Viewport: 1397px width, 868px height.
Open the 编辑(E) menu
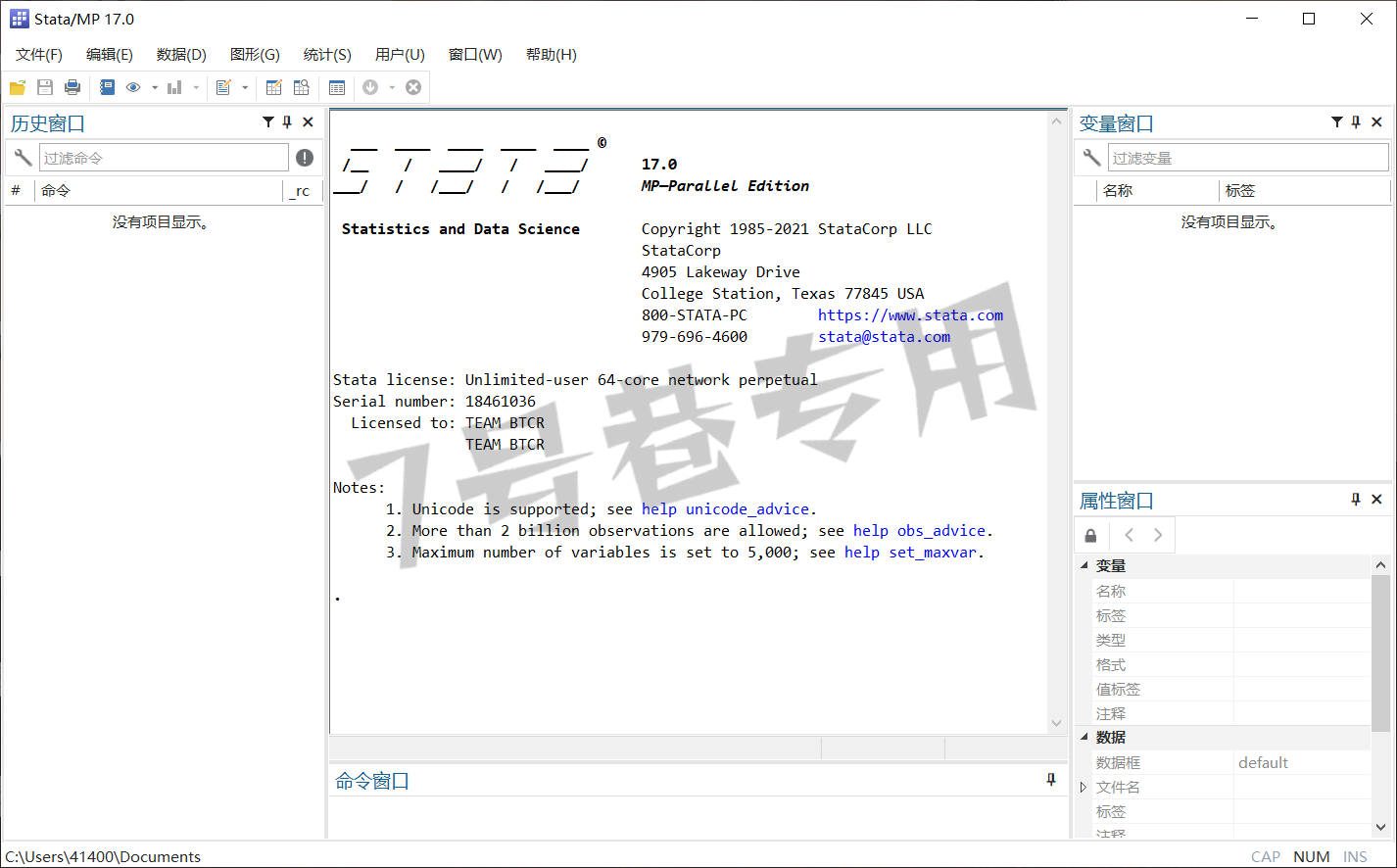pyautogui.click(x=110, y=55)
